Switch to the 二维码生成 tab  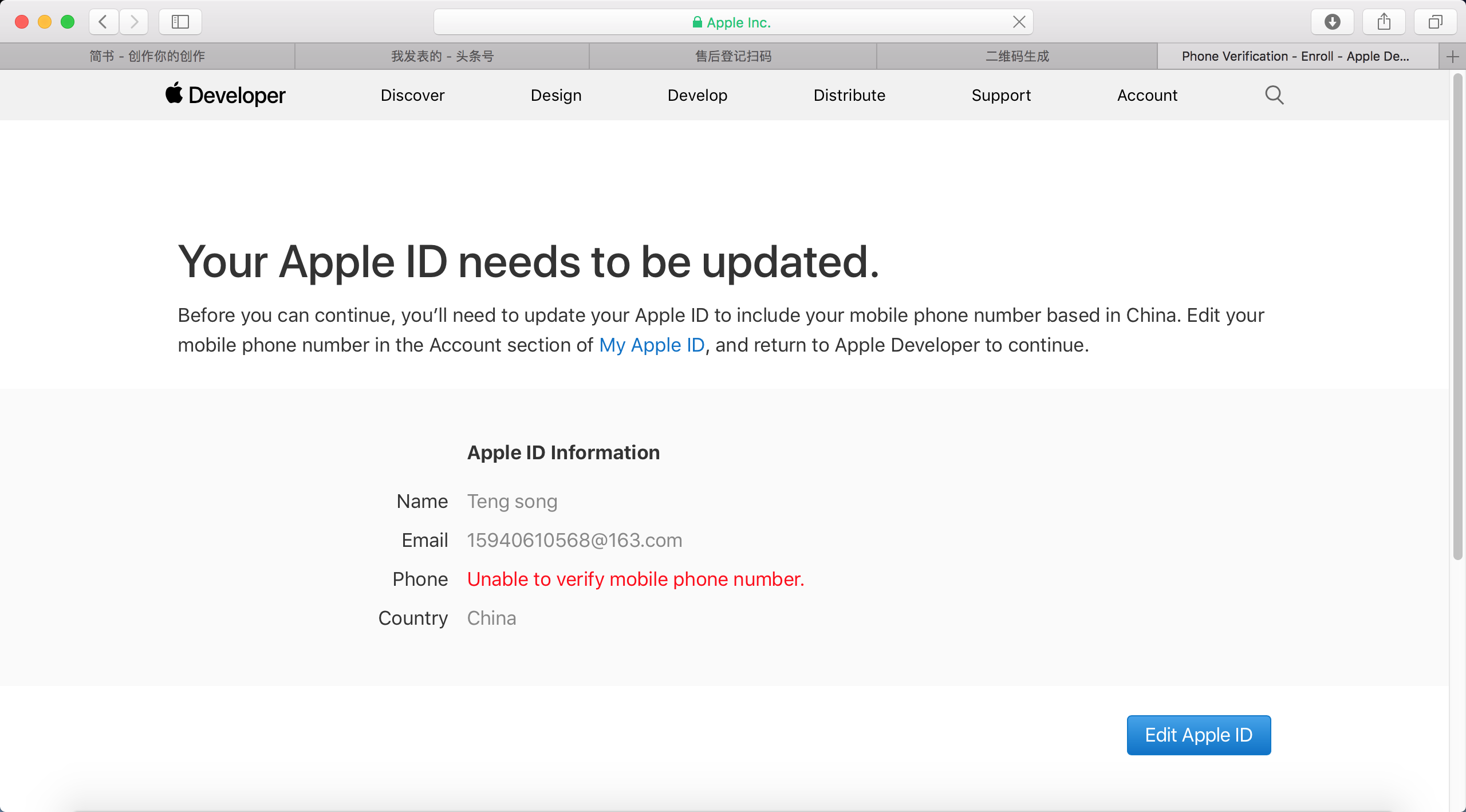[x=1017, y=56]
